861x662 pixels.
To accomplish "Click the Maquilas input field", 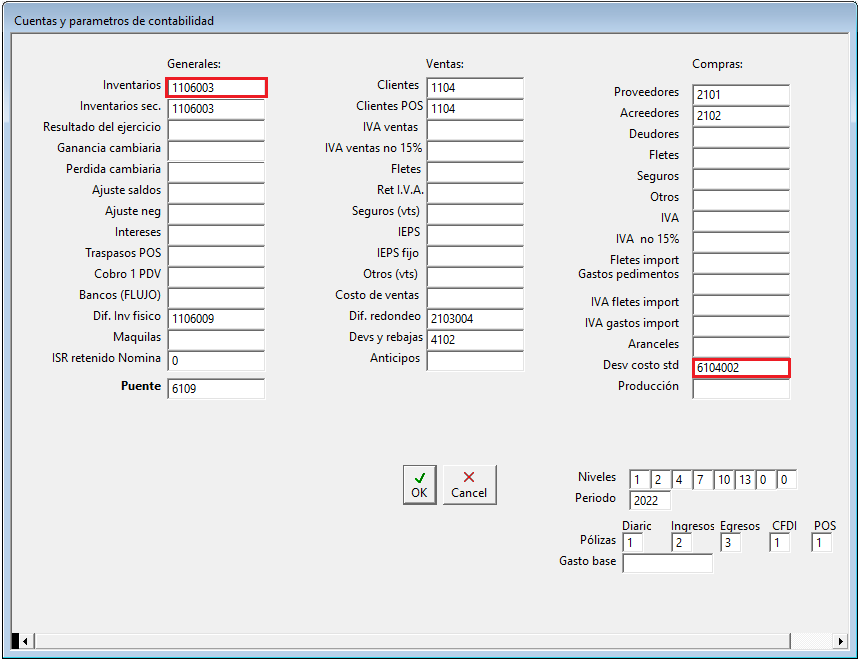I will [x=216, y=340].
